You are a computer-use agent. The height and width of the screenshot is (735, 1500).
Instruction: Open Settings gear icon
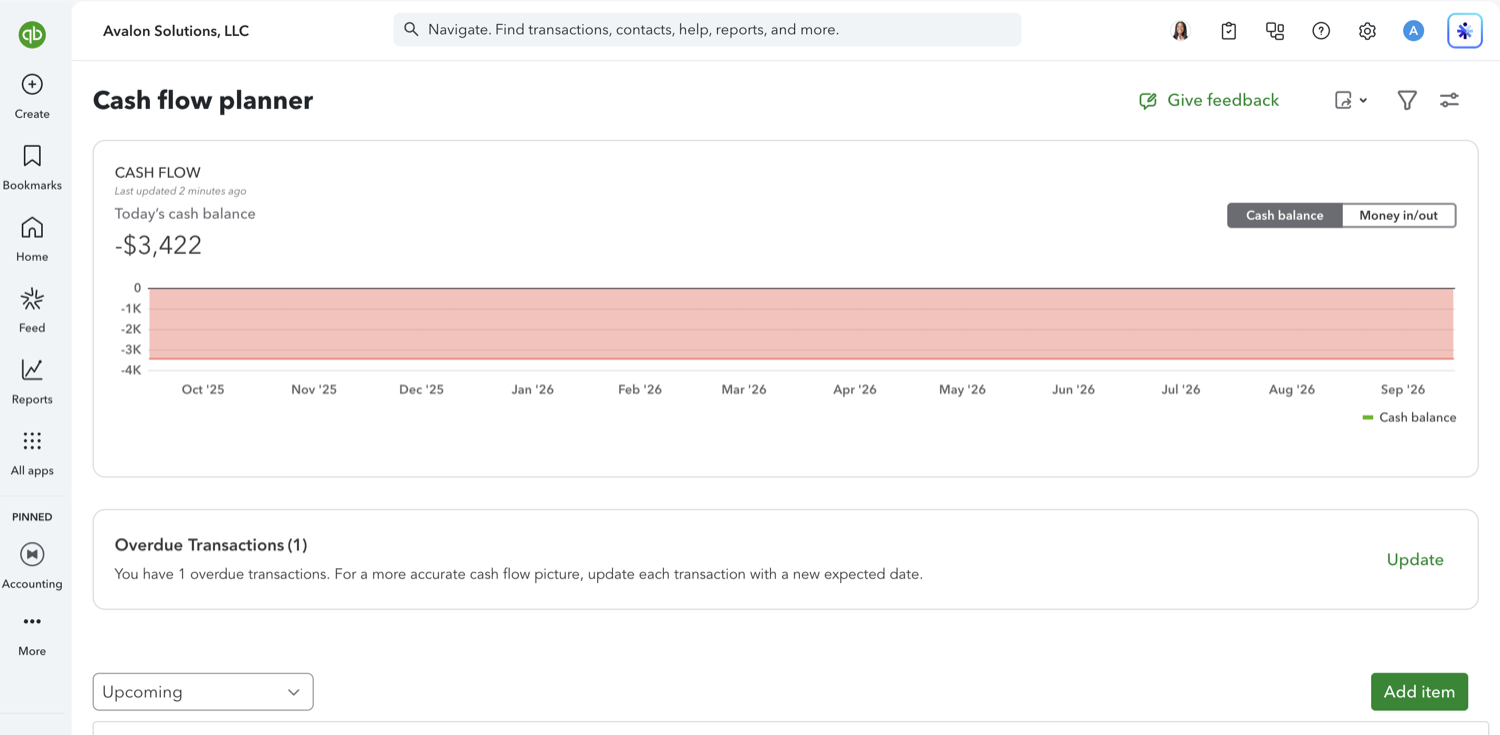[1367, 31]
